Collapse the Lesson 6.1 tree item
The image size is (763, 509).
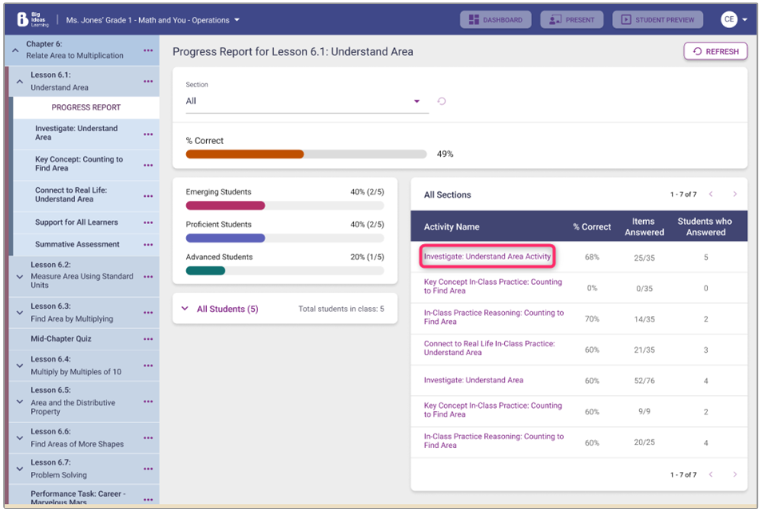[19, 82]
